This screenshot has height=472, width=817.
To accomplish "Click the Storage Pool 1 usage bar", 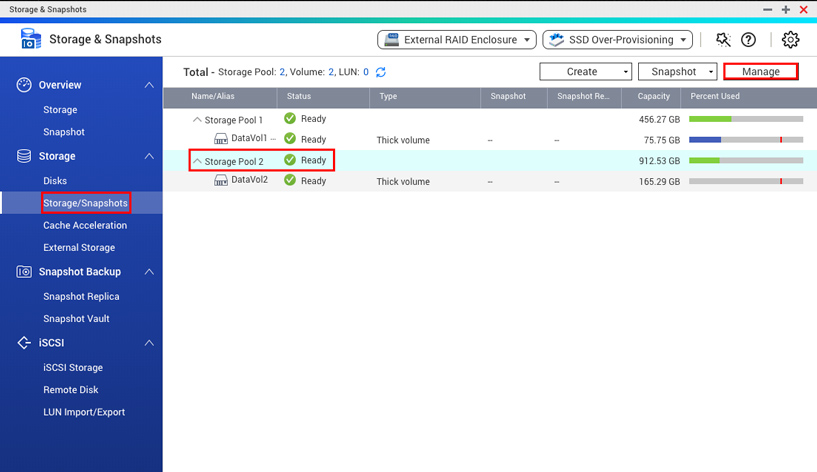I will [x=746, y=119].
